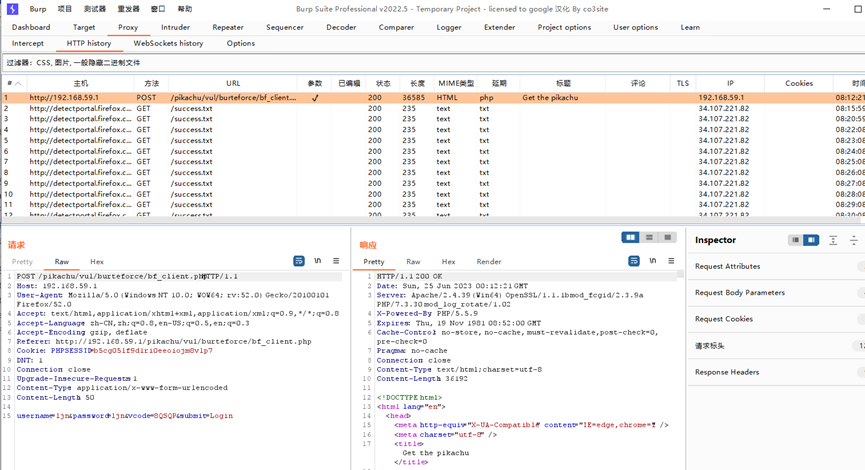
Task: Toggle pretty-print icon in response panel
Action: pyautogui.click(x=634, y=261)
